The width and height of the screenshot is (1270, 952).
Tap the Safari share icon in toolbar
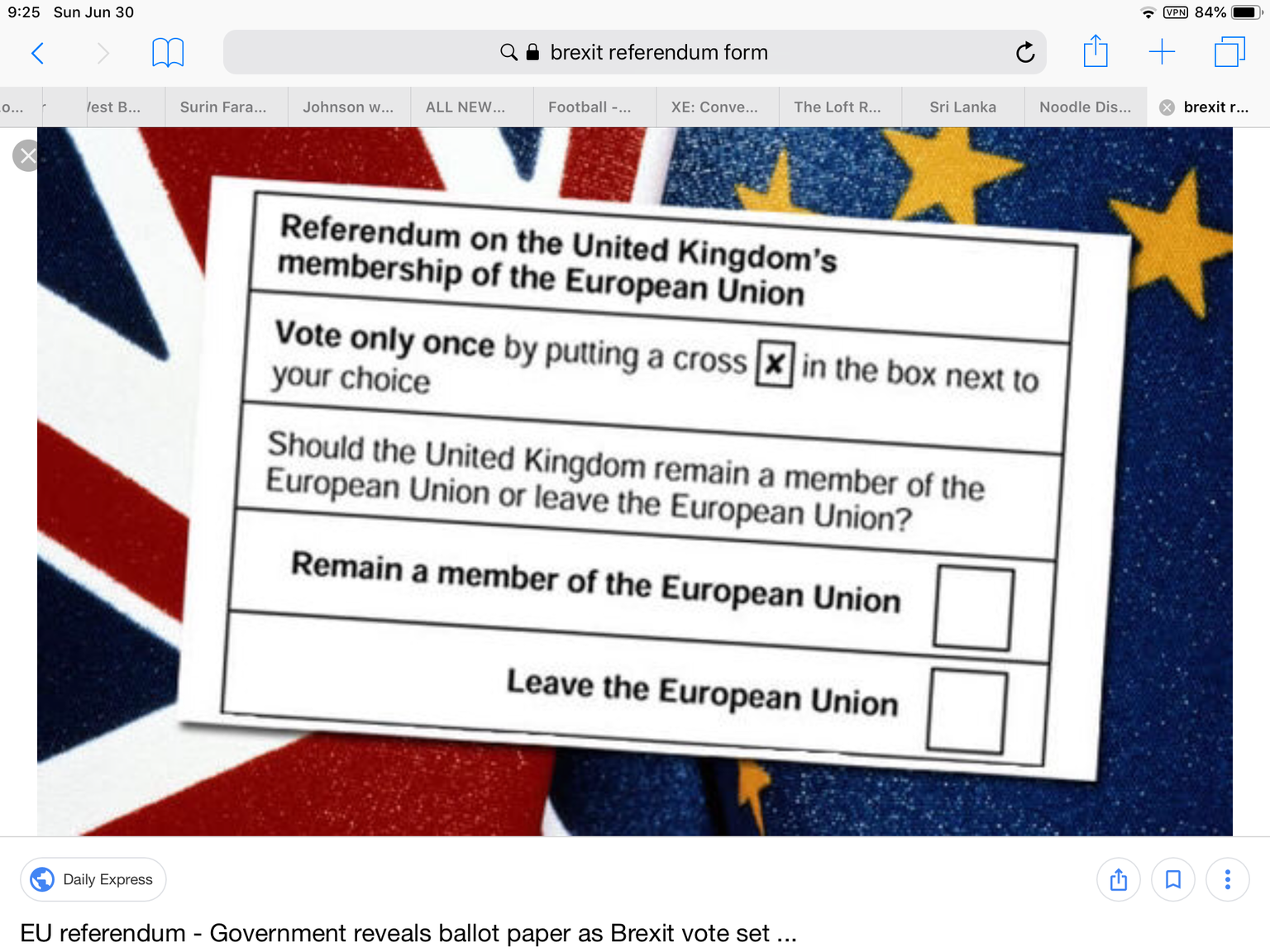[1096, 51]
